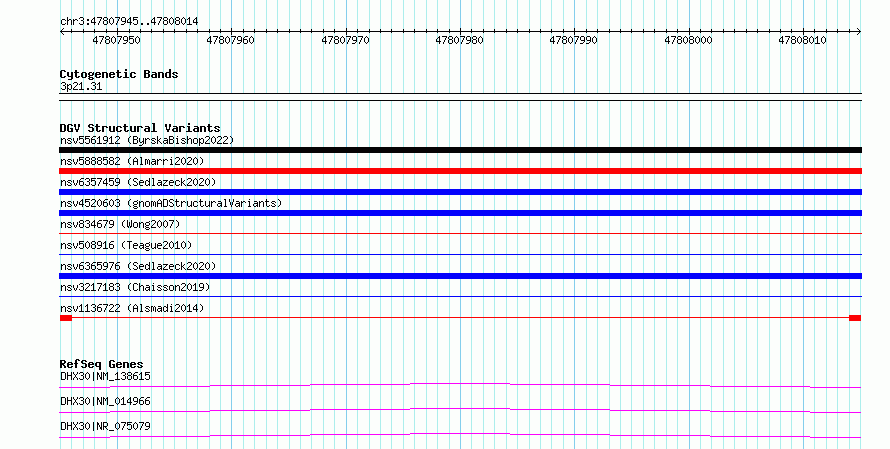Open nsv5888582 (Almarri2020) variant label

(132, 161)
